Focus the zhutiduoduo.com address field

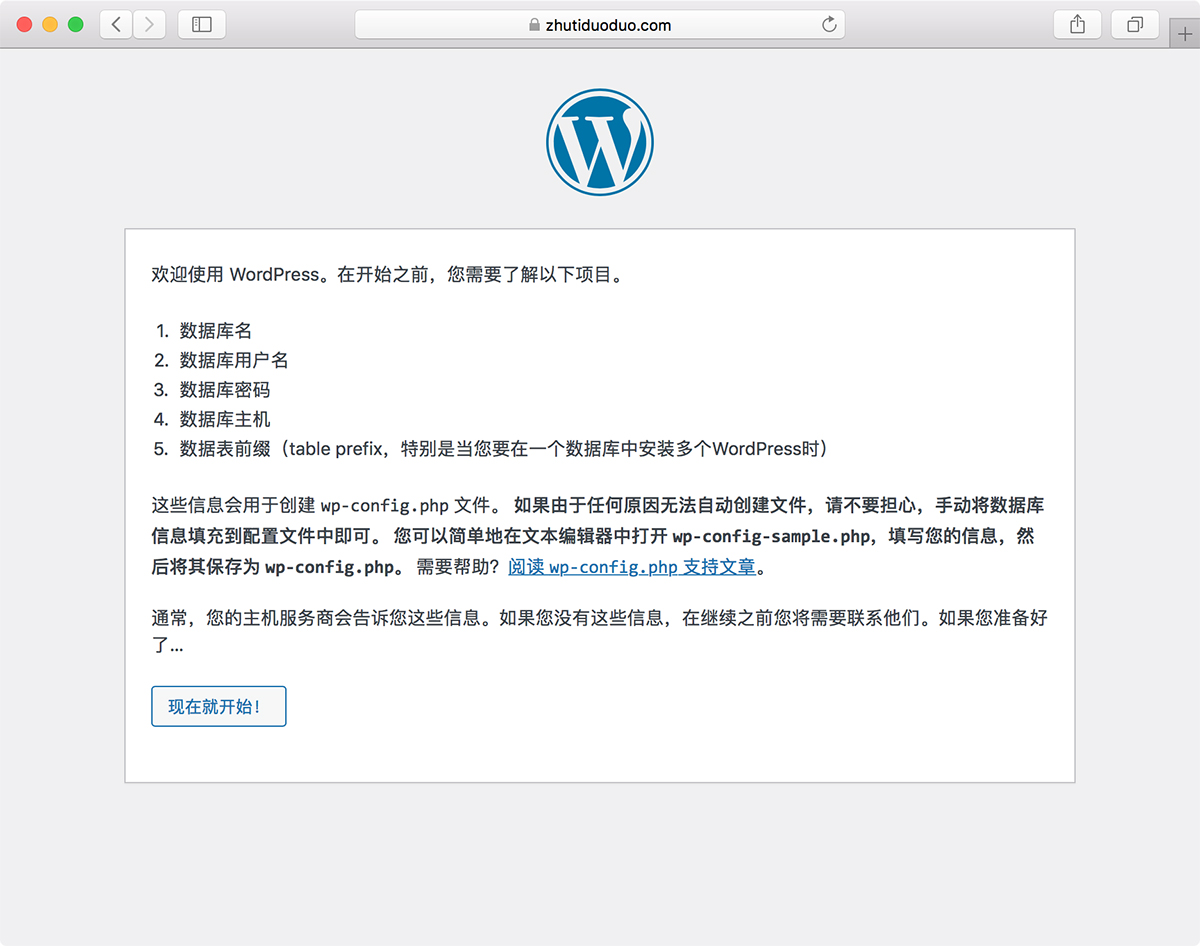click(x=600, y=25)
